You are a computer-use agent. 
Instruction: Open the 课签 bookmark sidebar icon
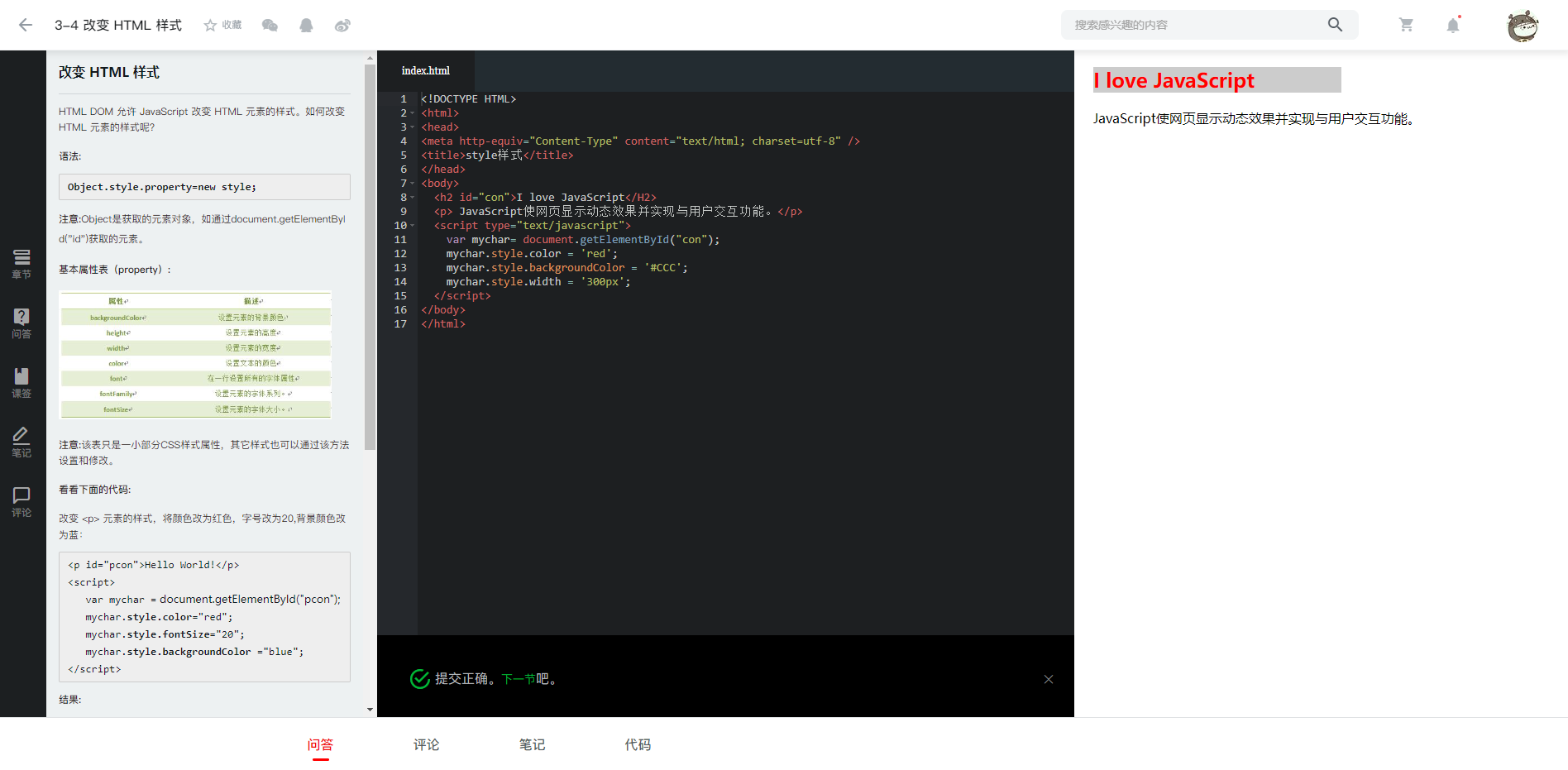22,383
